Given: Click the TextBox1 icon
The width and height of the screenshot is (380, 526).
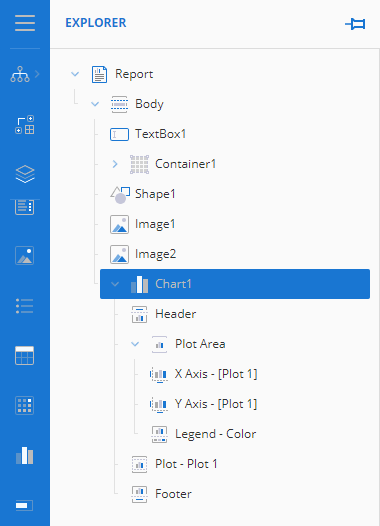Looking at the screenshot, I should pos(119,134).
